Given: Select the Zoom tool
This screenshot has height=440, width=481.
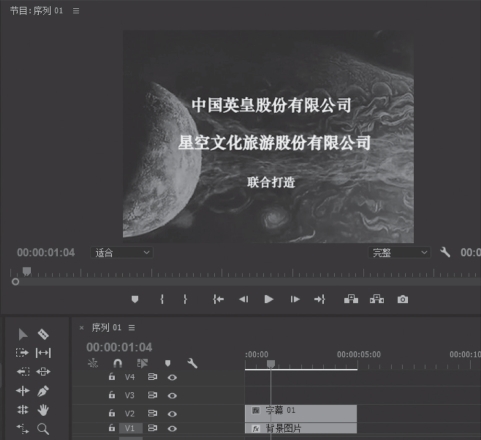Looking at the screenshot, I should coord(43,429).
